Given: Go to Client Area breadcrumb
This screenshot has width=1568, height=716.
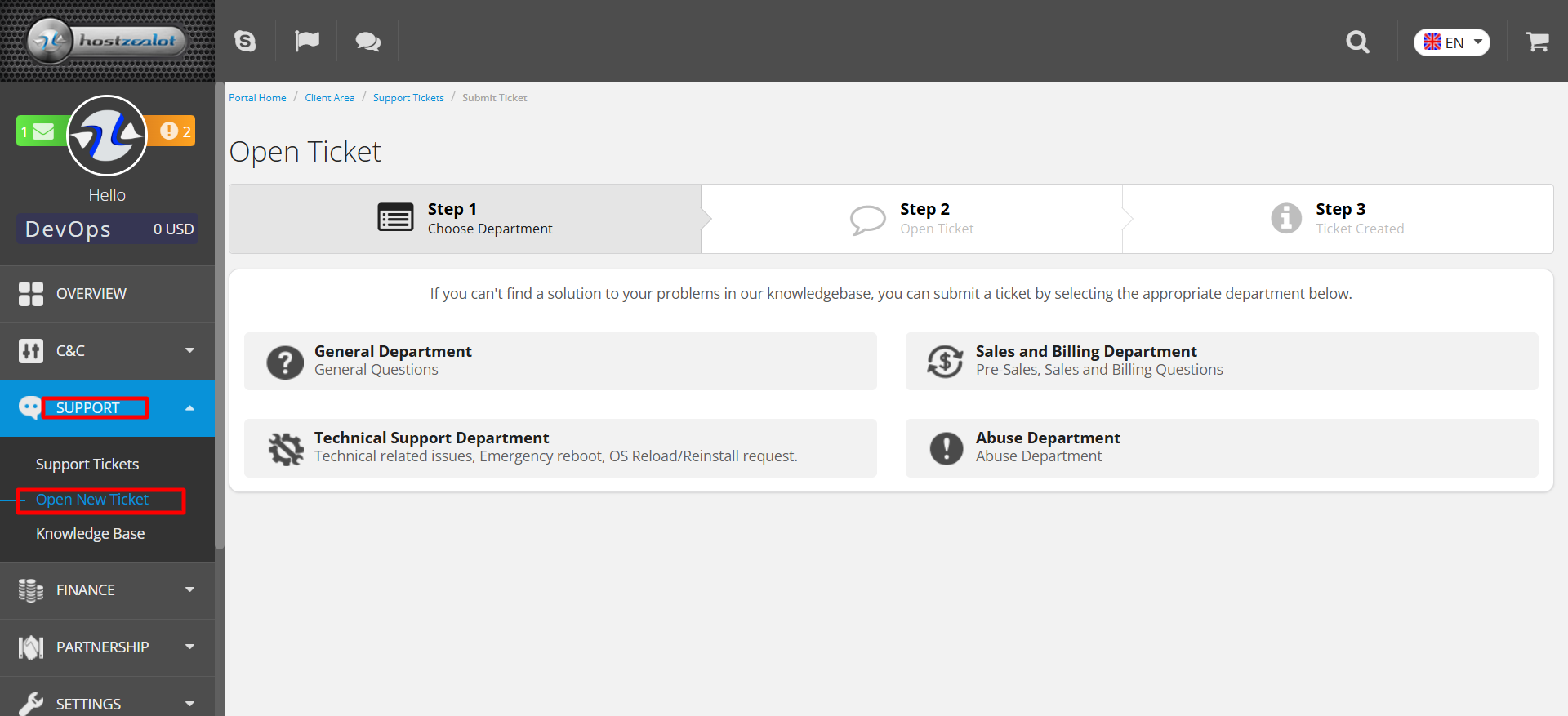Looking at the screenshot, I should coord(329,98).
